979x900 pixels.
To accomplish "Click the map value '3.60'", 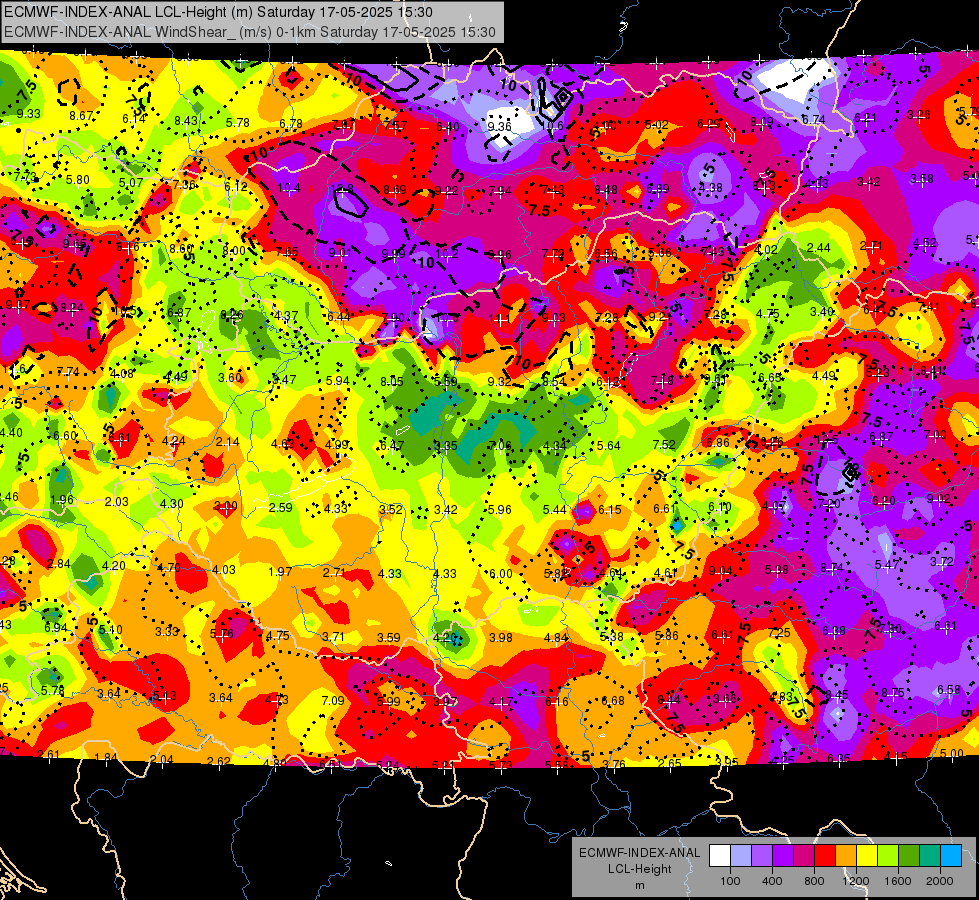I will point(230,378).
